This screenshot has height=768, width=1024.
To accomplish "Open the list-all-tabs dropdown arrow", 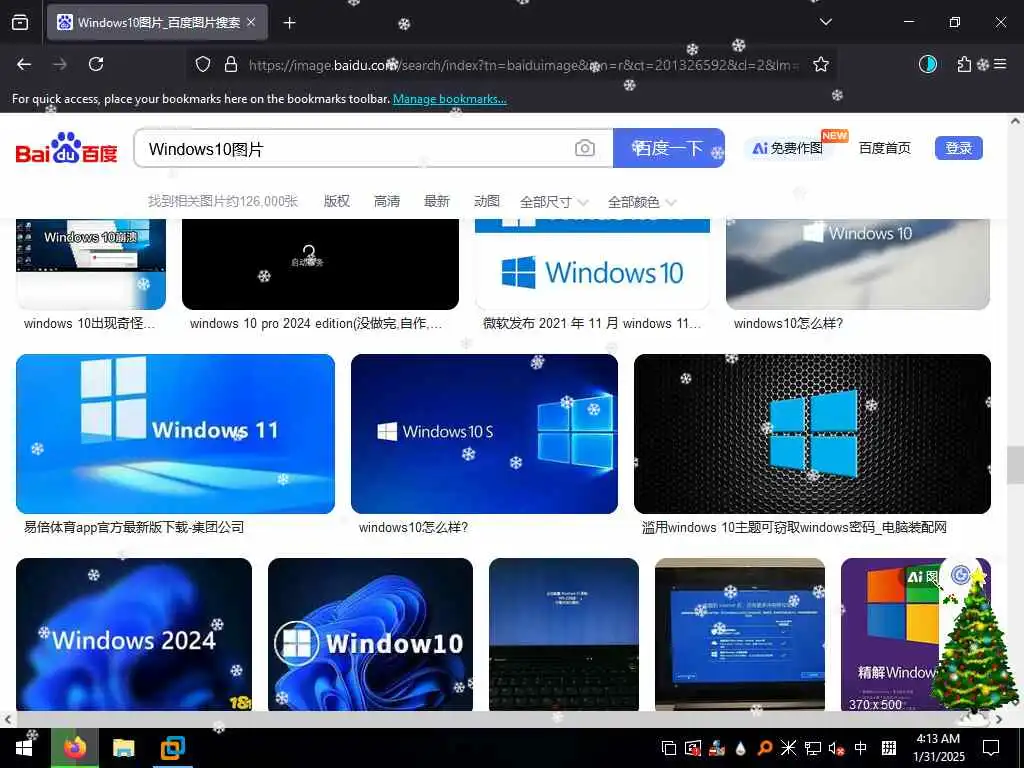I will point(825,22).
